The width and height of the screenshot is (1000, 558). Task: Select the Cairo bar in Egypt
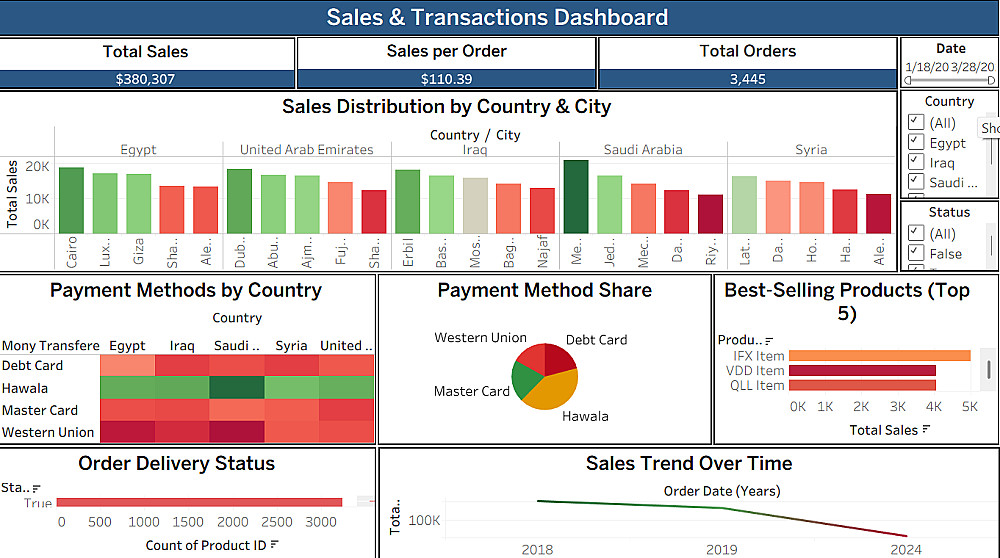(71, 200)
